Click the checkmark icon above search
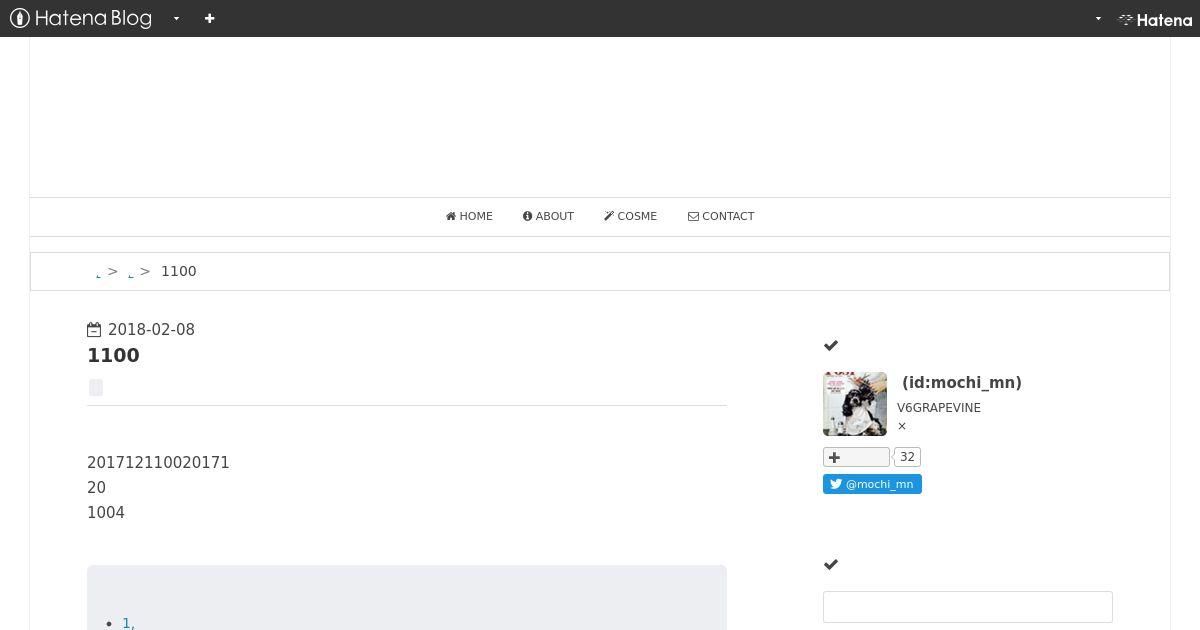 tap(831, 564)
